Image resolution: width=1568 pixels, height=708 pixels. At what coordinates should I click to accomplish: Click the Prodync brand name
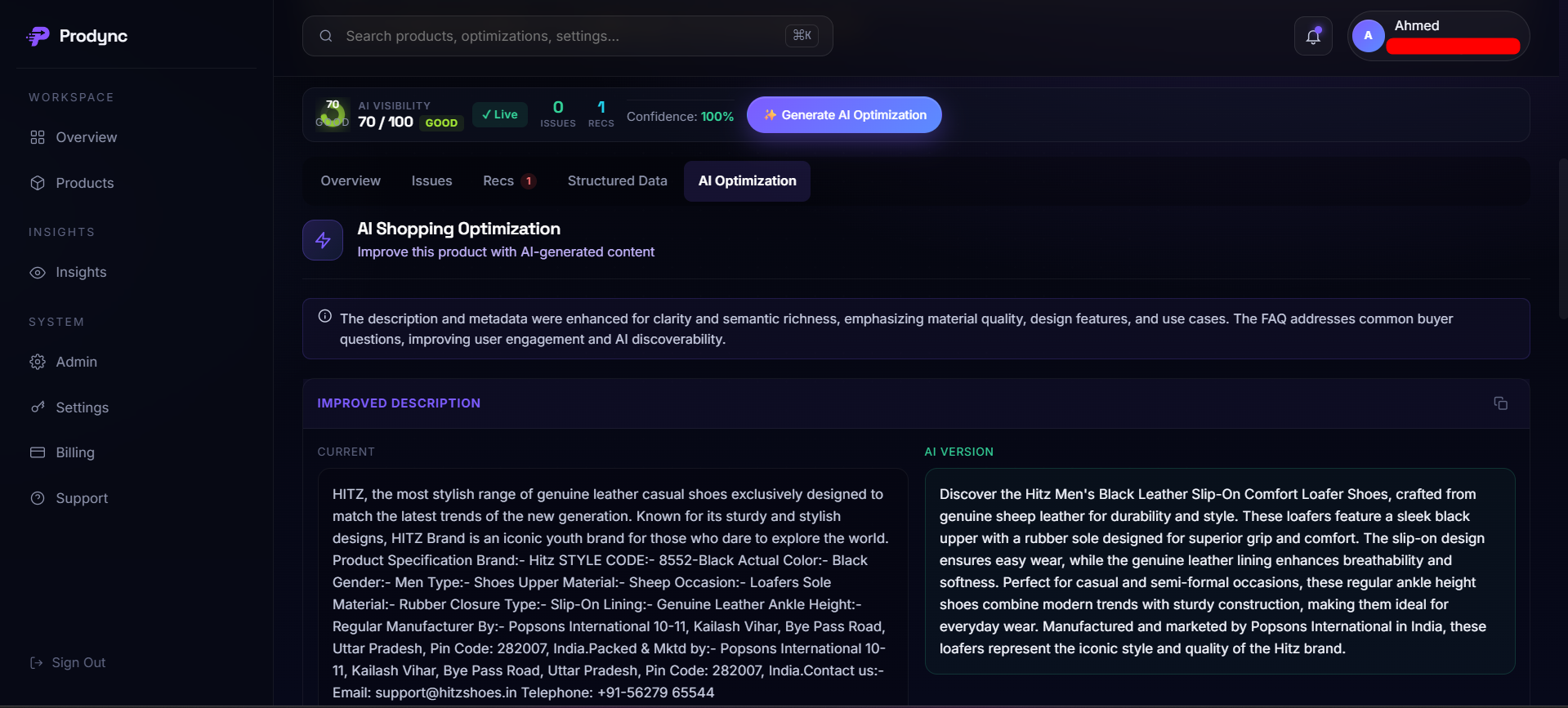point(93,36)
